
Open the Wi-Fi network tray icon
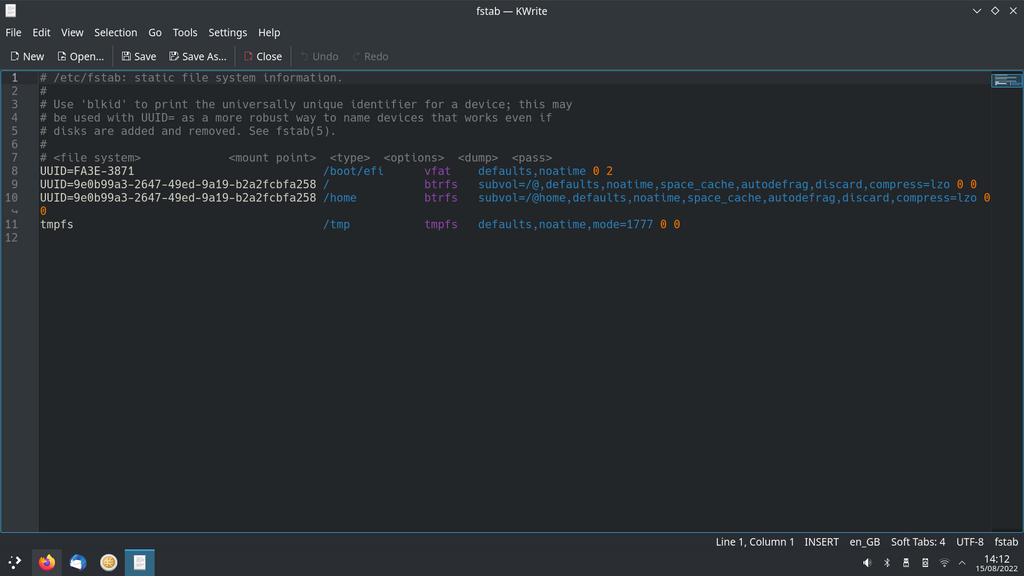tap(944, 563)
